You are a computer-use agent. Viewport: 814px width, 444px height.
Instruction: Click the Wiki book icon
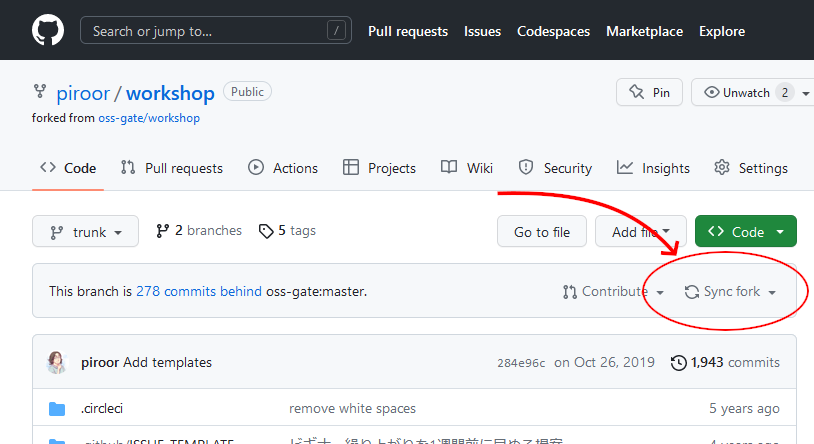point(449,167)
